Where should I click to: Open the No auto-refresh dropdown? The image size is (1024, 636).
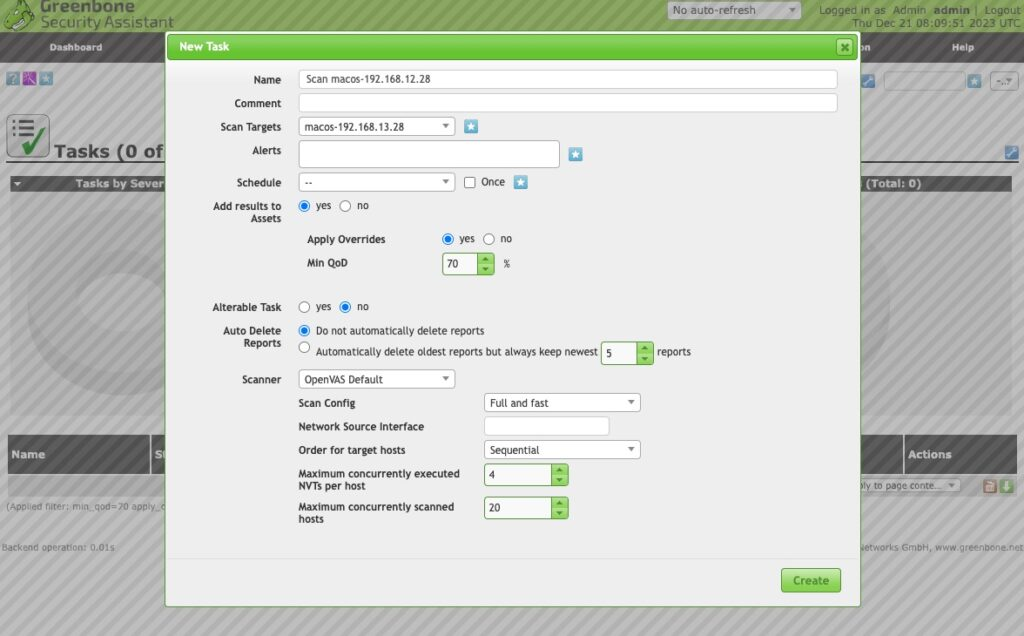point(734,10)
